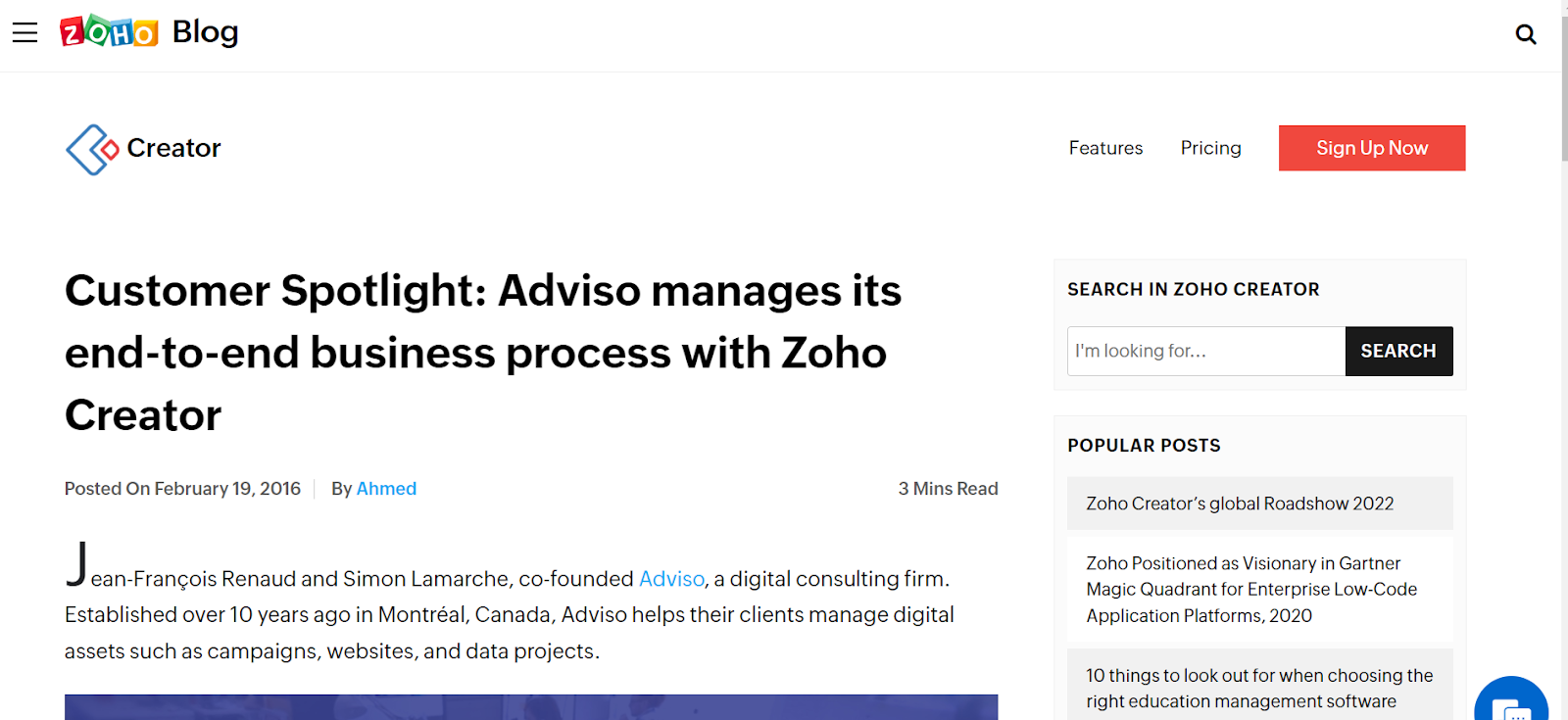This screenshot has height=720, width=1568.
Task: Open author Ahmed's profile link
Action: pos(386,489)
